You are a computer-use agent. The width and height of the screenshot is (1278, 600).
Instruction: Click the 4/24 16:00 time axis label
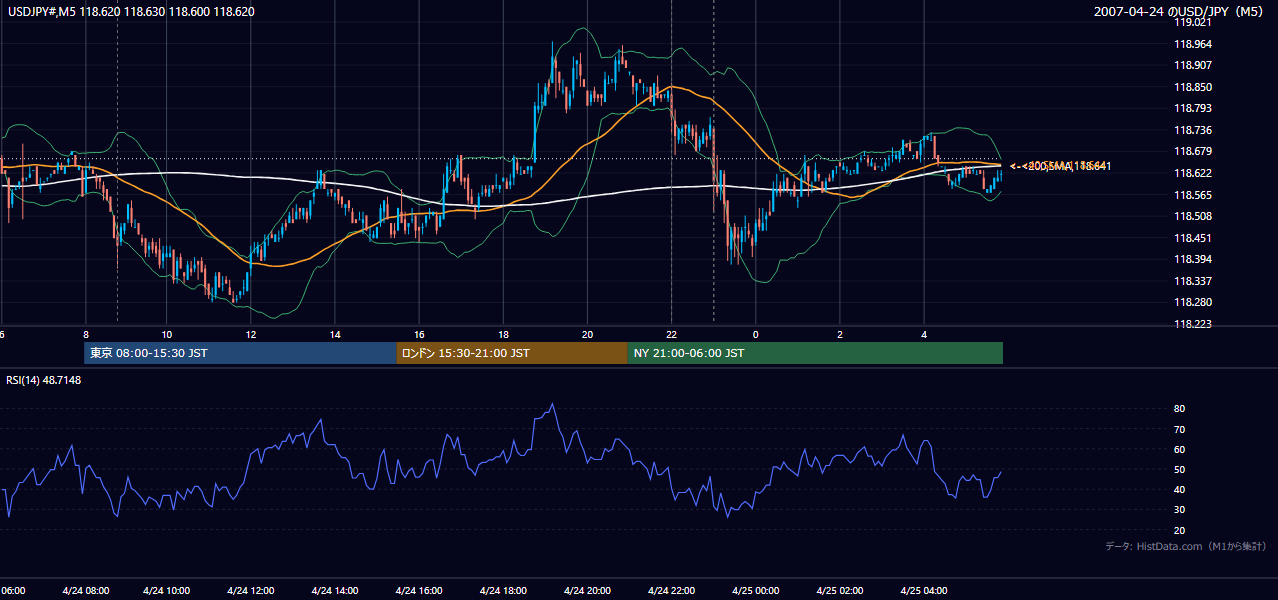tap(419, 590)
